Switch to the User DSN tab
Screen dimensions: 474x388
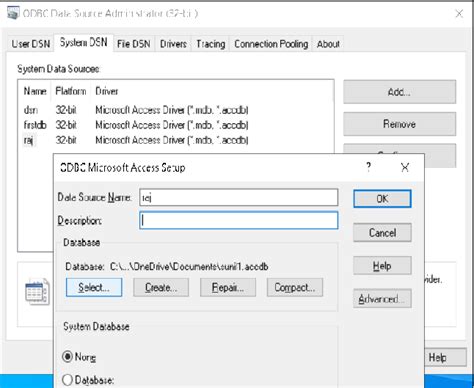pos(30,44)
